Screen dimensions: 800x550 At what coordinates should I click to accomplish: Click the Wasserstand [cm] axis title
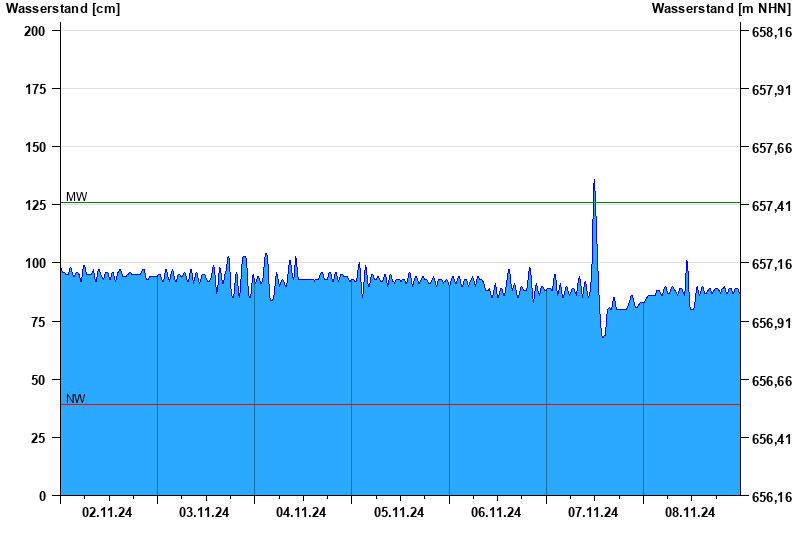[x=63, y=8]
